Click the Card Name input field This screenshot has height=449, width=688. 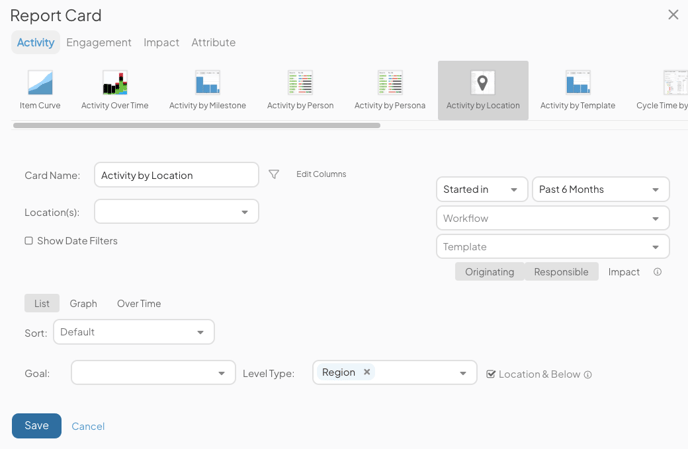(176, 175)
